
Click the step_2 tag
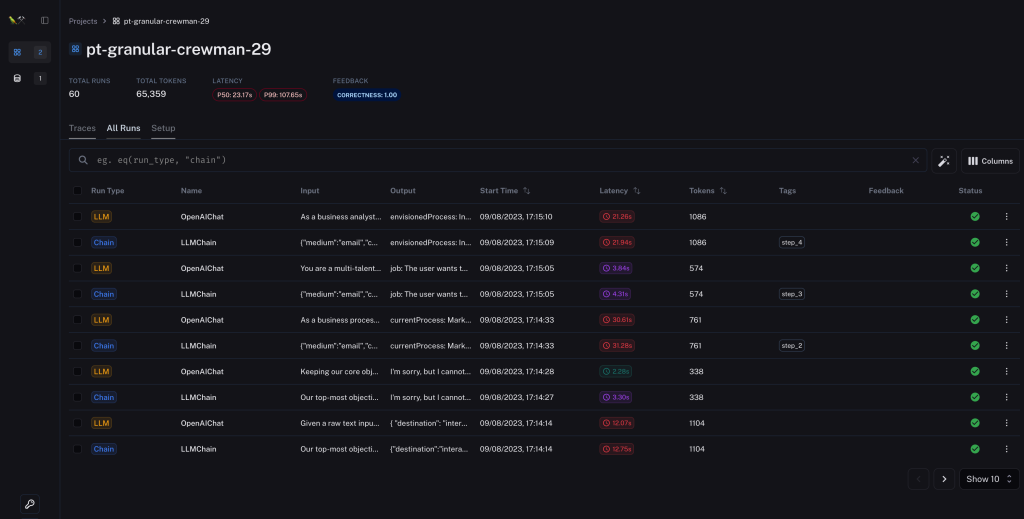[792, 345]
